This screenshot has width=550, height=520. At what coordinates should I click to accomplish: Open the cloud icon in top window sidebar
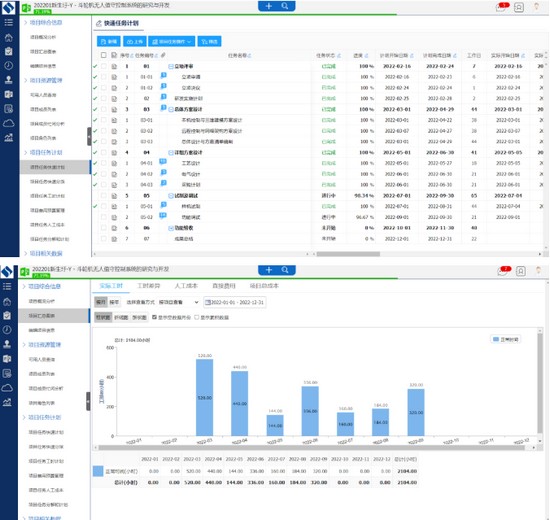tap(8, 123)
